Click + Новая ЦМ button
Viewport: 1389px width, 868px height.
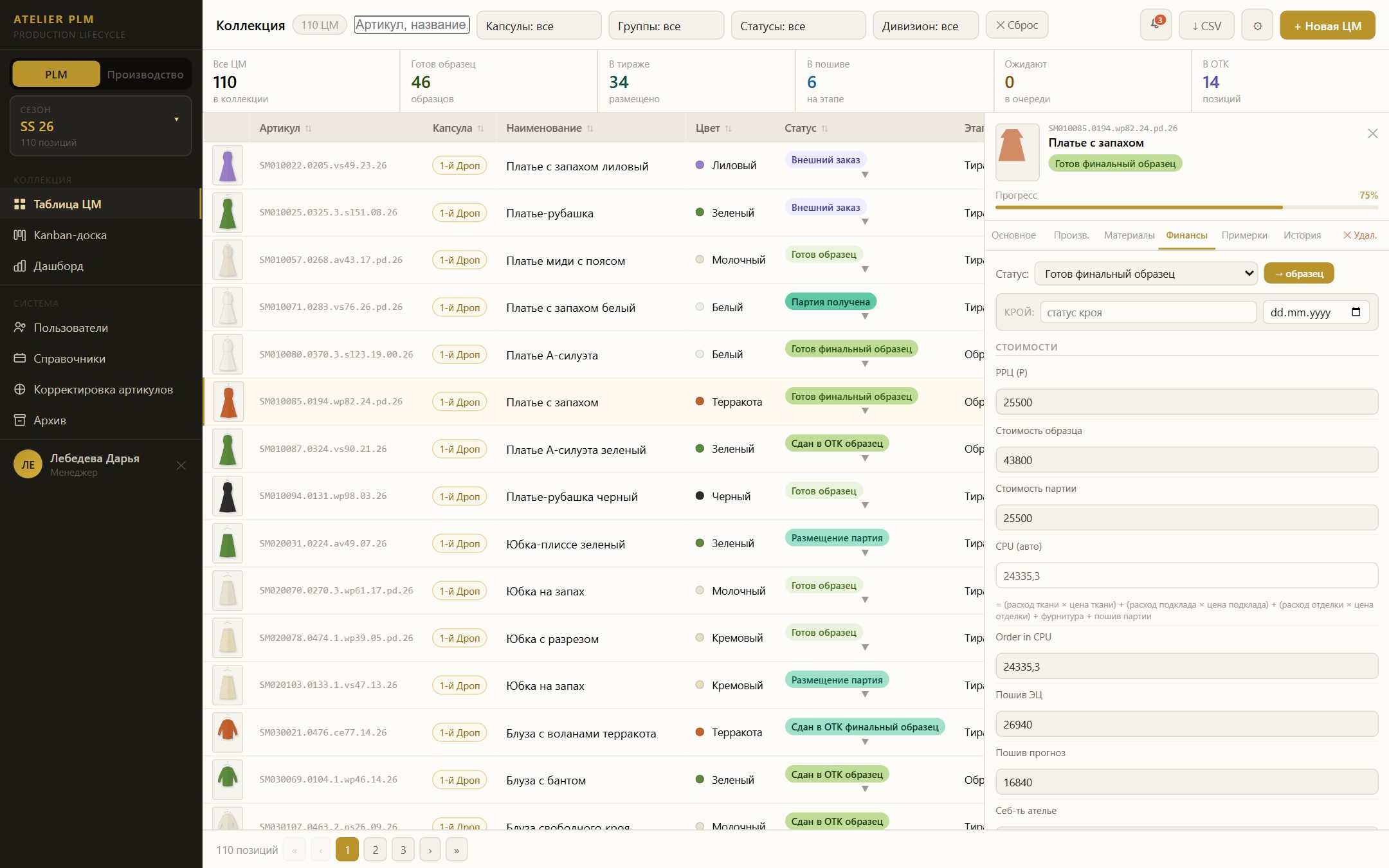tap(1327, 26)
